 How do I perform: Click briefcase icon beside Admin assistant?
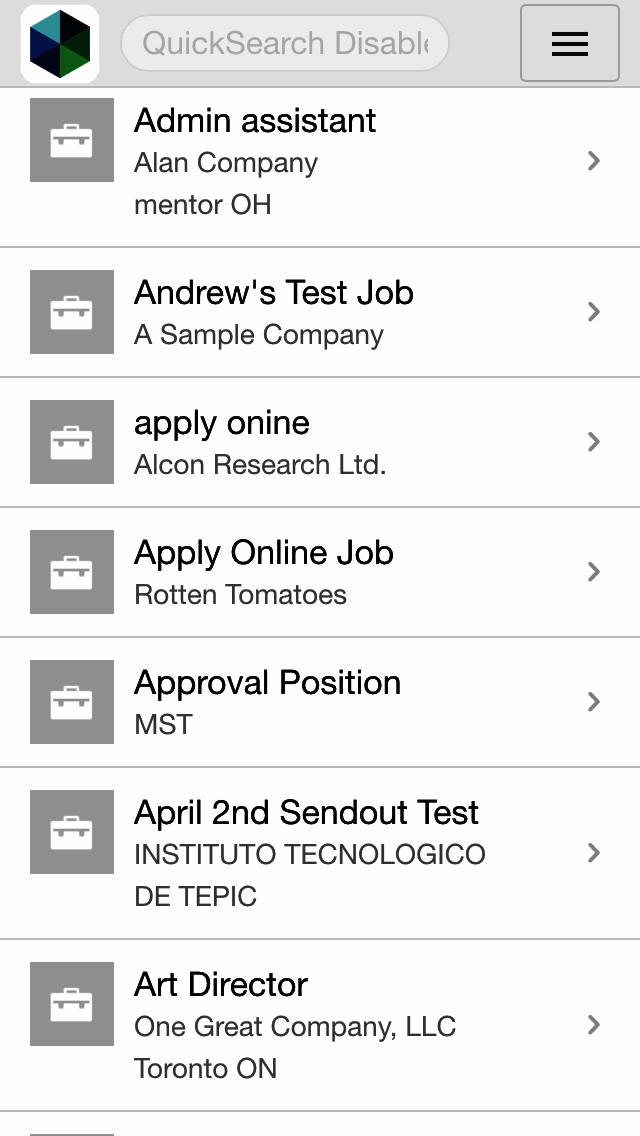pos(72,140)
